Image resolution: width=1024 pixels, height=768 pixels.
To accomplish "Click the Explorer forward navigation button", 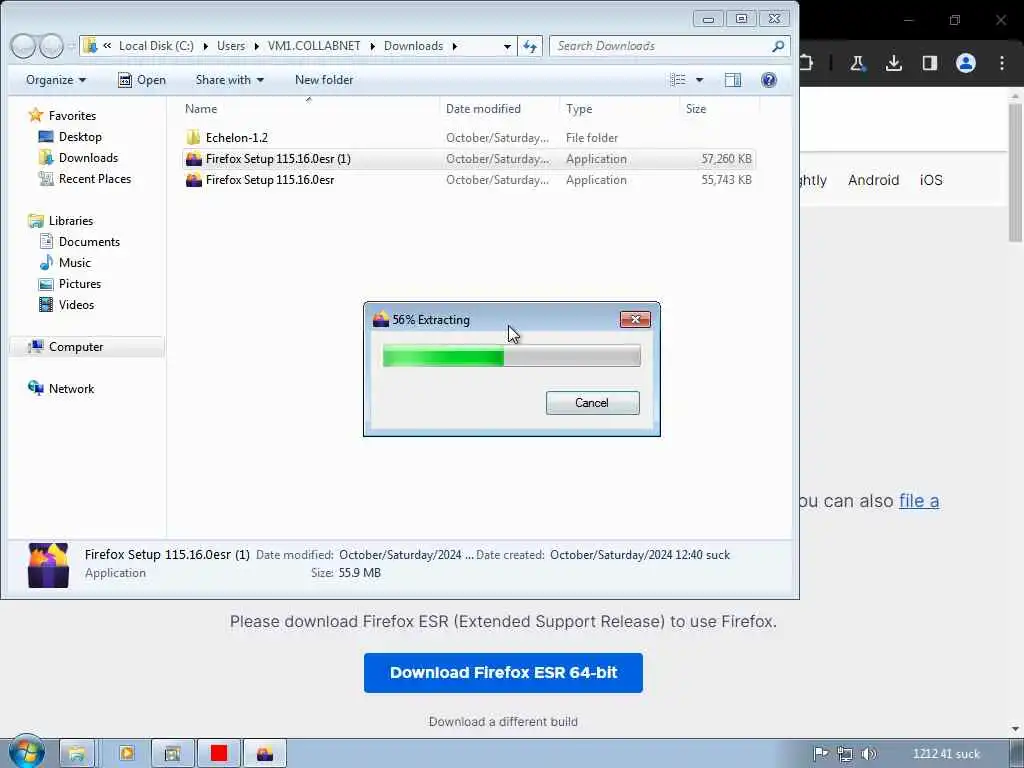I will tap(51, 46).
